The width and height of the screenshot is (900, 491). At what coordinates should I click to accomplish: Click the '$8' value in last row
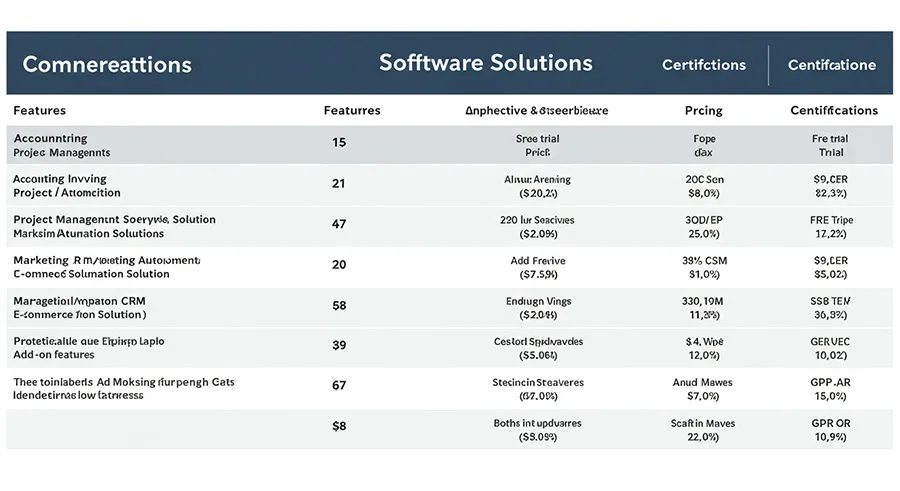point(339,426)
